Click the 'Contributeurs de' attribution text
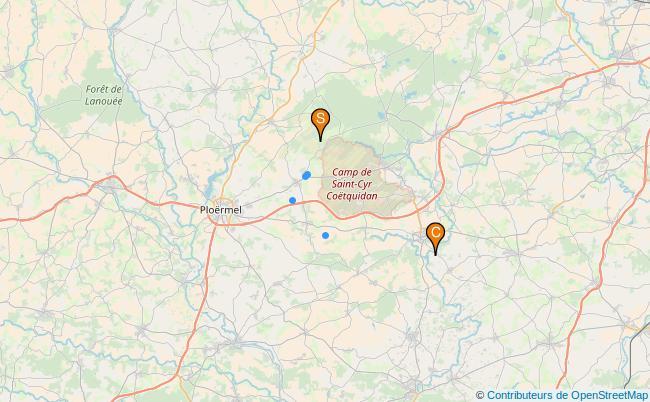 pos(527,395)
